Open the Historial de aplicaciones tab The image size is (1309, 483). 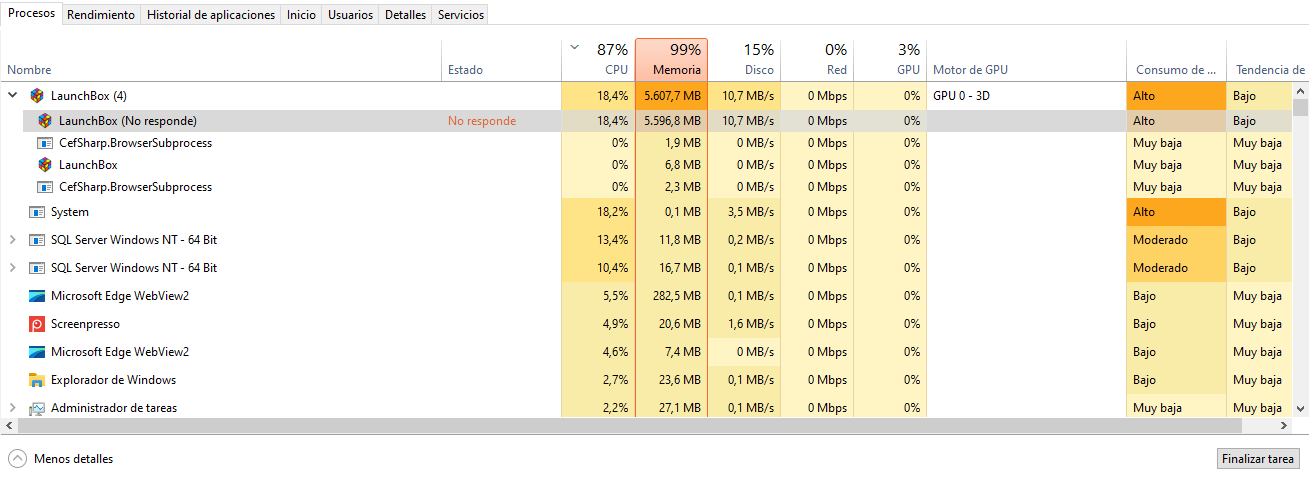211,15
